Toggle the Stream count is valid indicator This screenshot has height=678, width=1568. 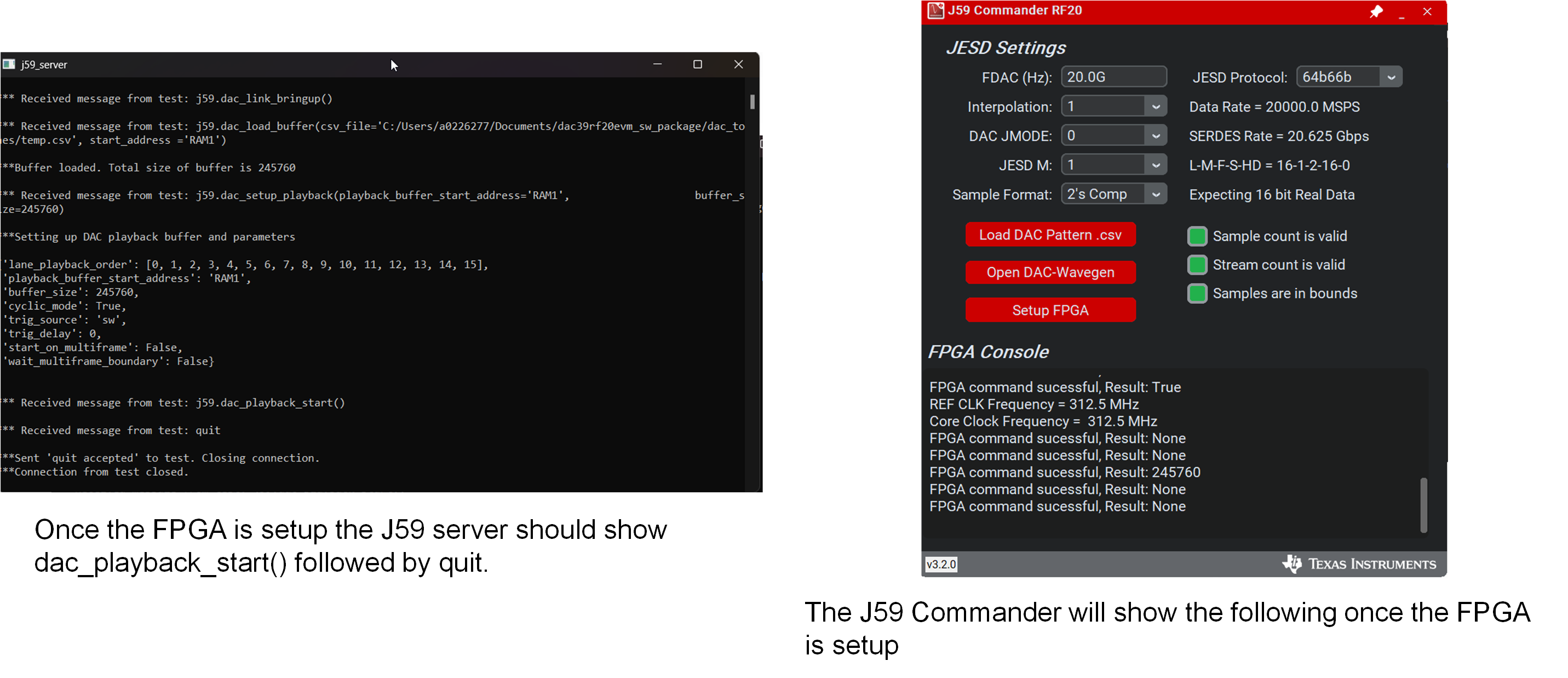(1197, 264)
